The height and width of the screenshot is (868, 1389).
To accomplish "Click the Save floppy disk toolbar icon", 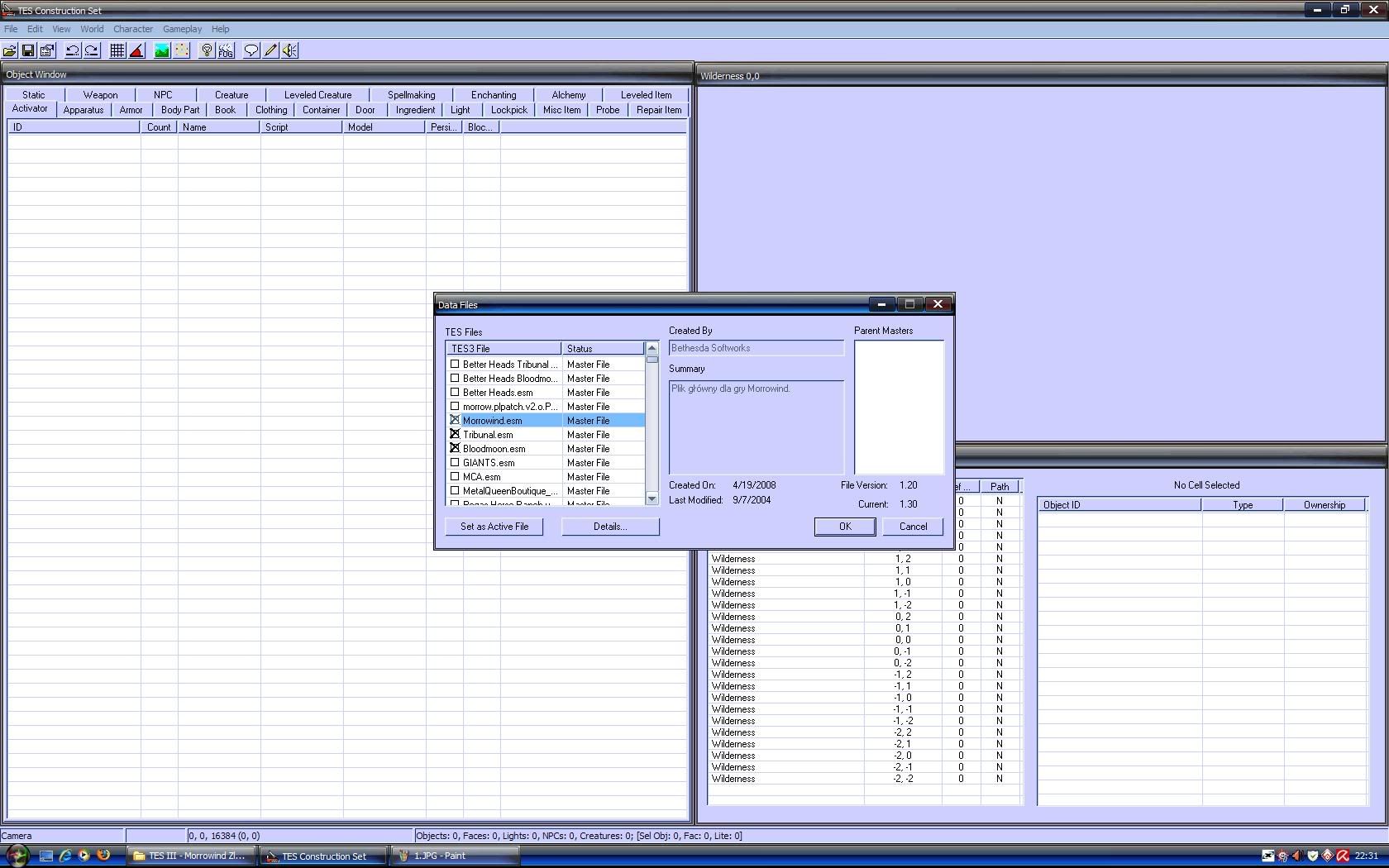I will click(x=28, y=50).
